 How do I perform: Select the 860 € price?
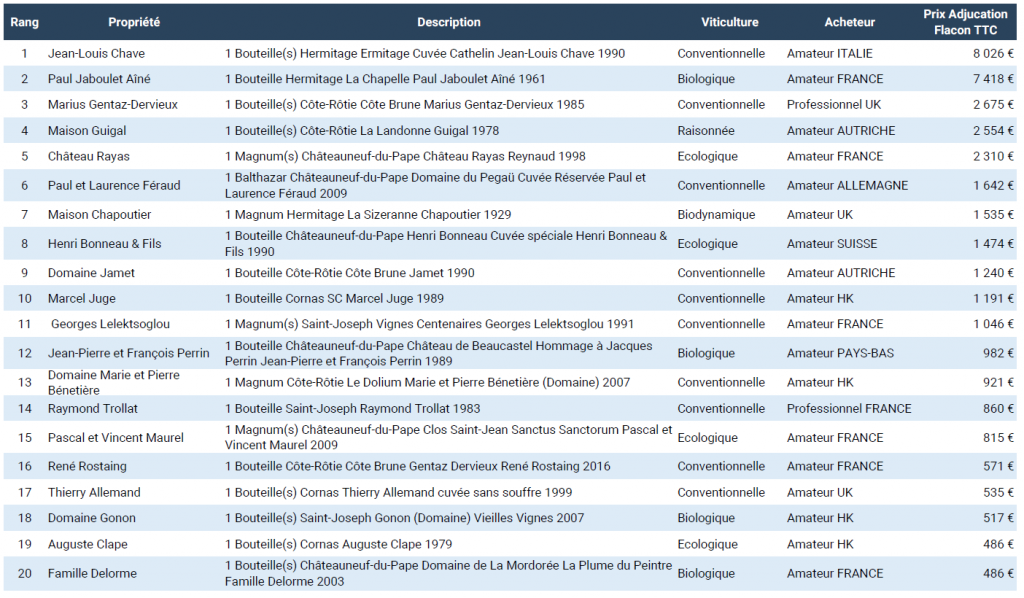click(x=999, y=409)
